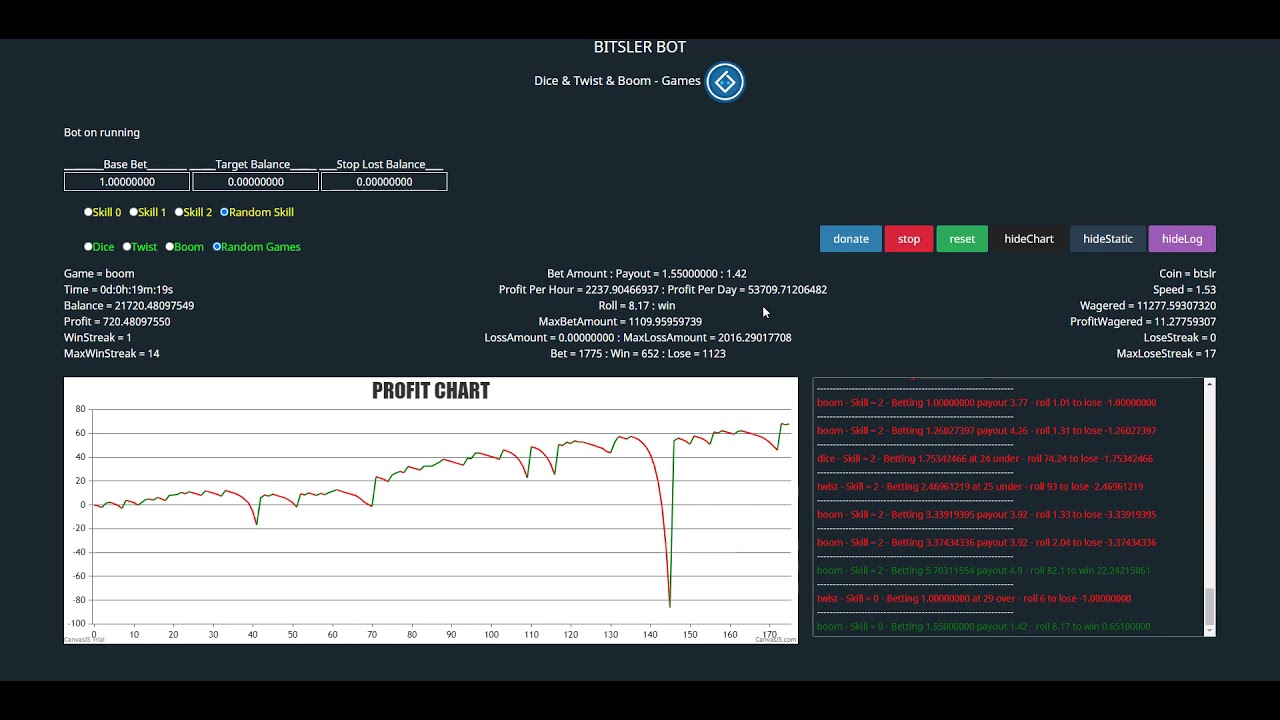The image size is (1280, 720).
Task: Click the dice log entry rolling 74.24
Action: pos(985,458)
